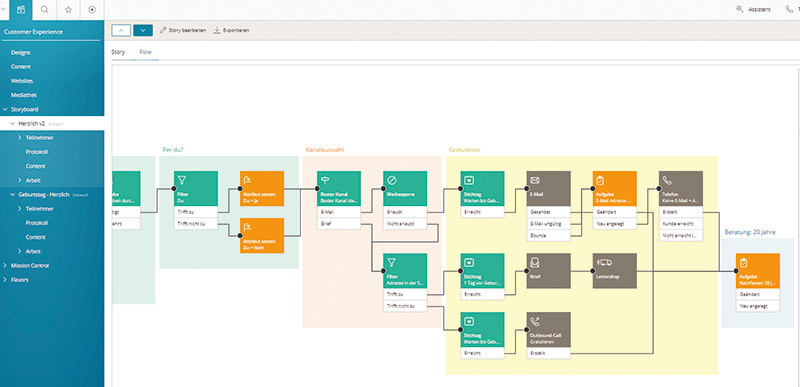
Task: Click the phone icon at top right
Action: click(x=790, y=9)
